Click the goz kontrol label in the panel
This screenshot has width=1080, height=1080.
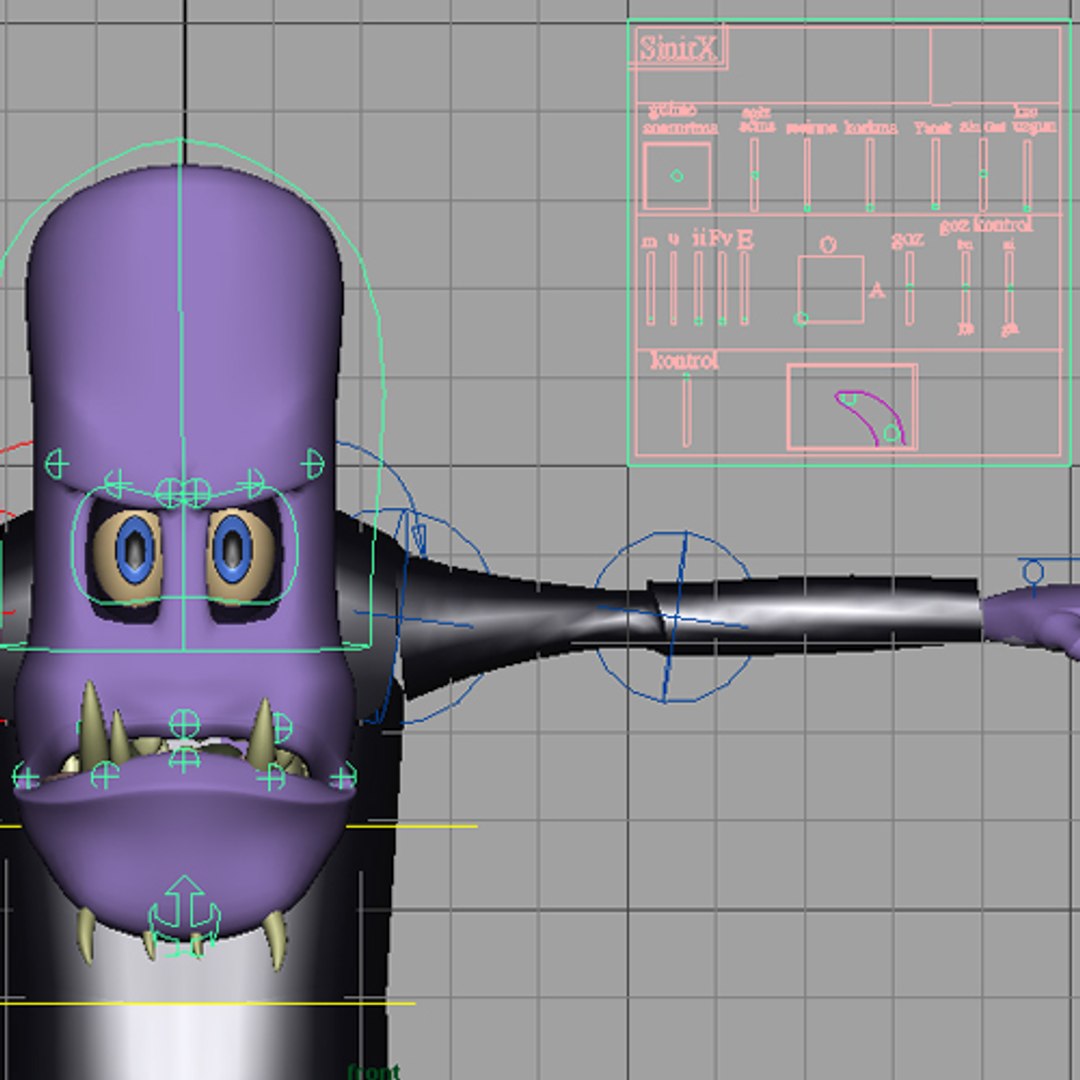[x=986, y=225]
